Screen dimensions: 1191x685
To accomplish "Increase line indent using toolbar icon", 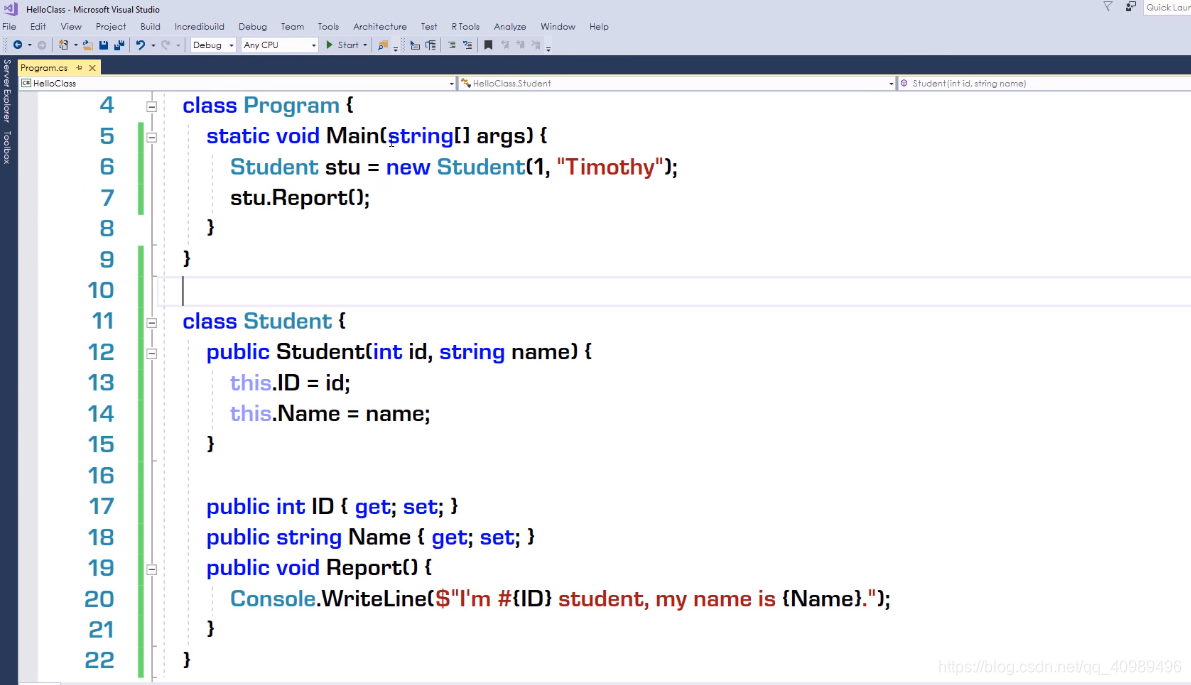I will pyautogui.click(x=467, y=45).
